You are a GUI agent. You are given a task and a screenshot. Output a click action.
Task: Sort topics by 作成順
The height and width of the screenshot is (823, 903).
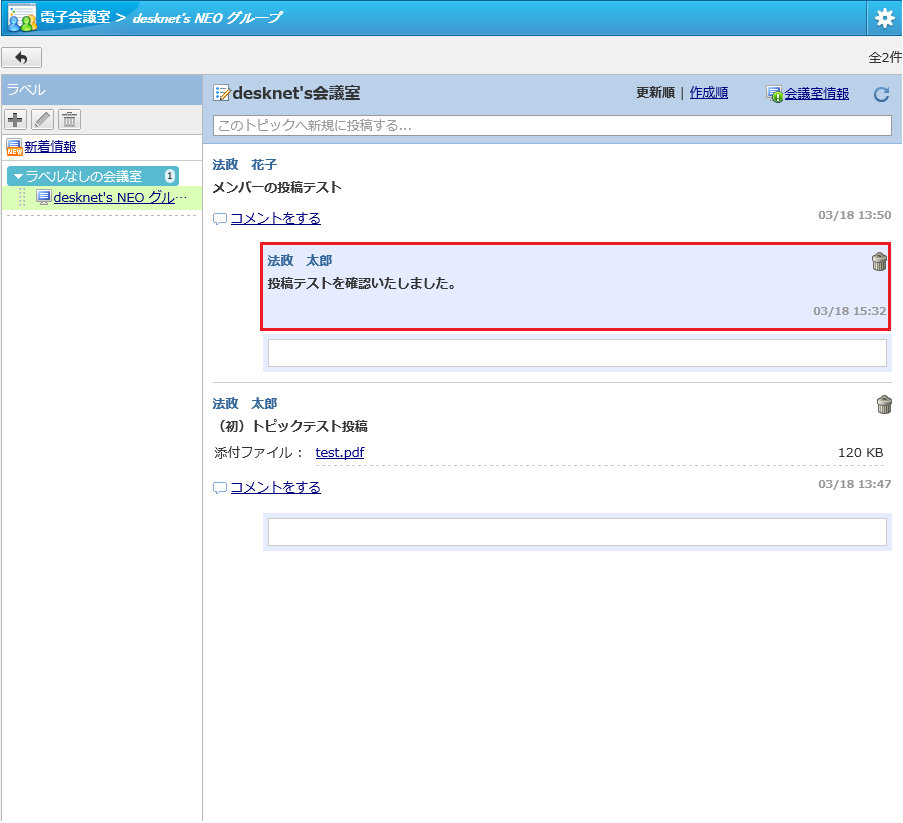pos(708,93)
